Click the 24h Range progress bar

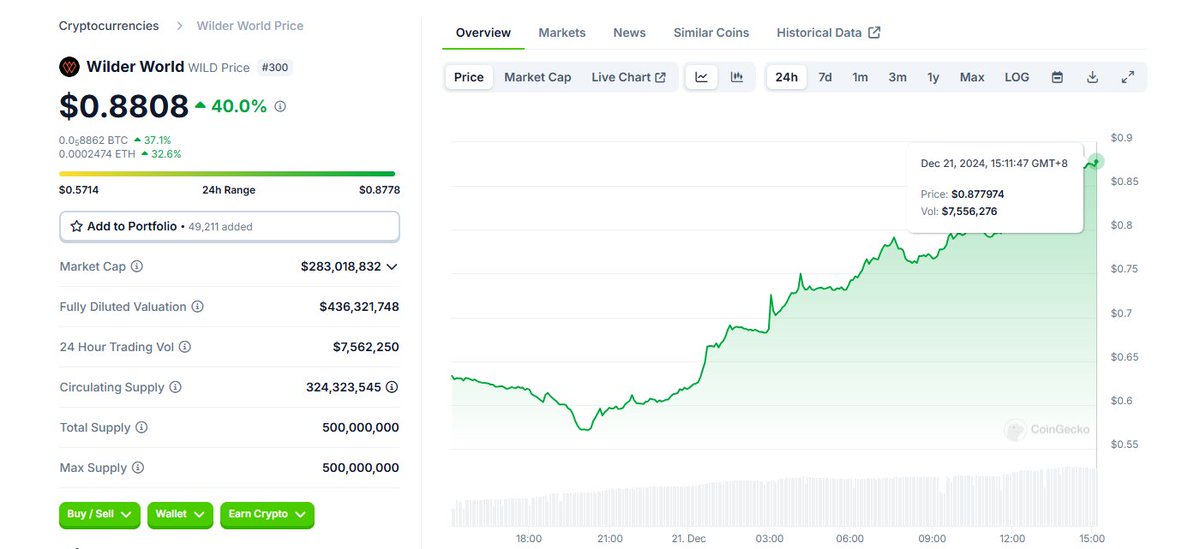[227, 174]
